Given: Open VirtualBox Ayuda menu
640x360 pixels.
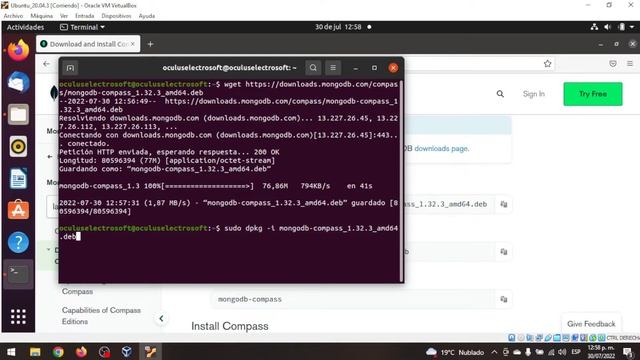Looking at the screenshot, I should 147,16.
